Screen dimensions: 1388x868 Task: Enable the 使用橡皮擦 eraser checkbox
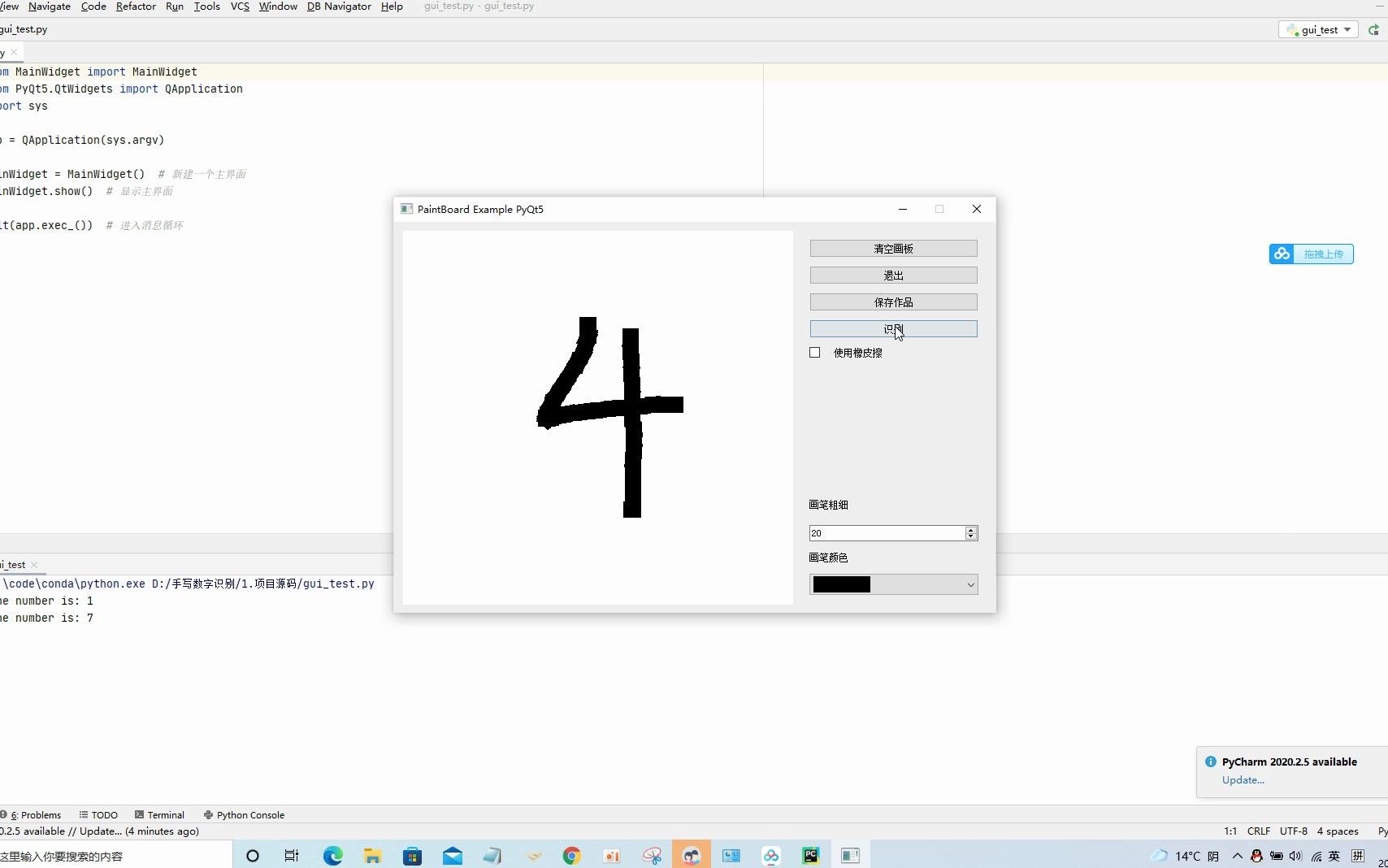(815, 353)
